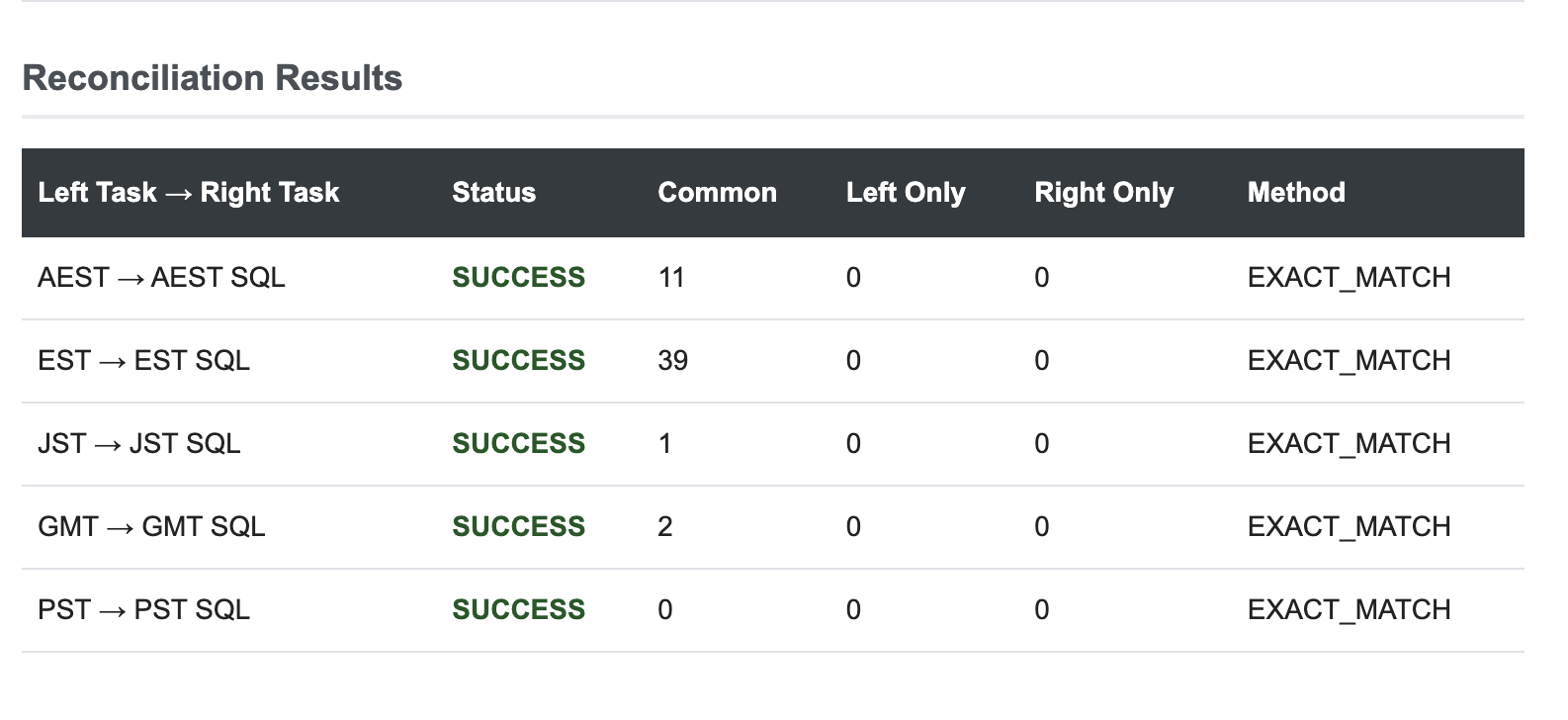Select the Left Only column header

coord(906,193)
